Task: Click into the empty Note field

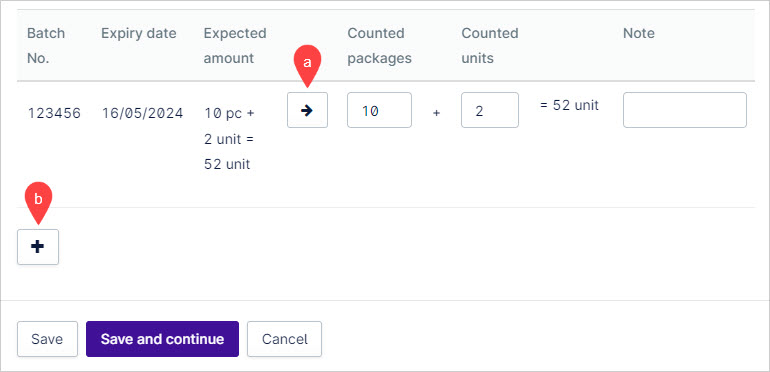Action: tap(685, 110)
